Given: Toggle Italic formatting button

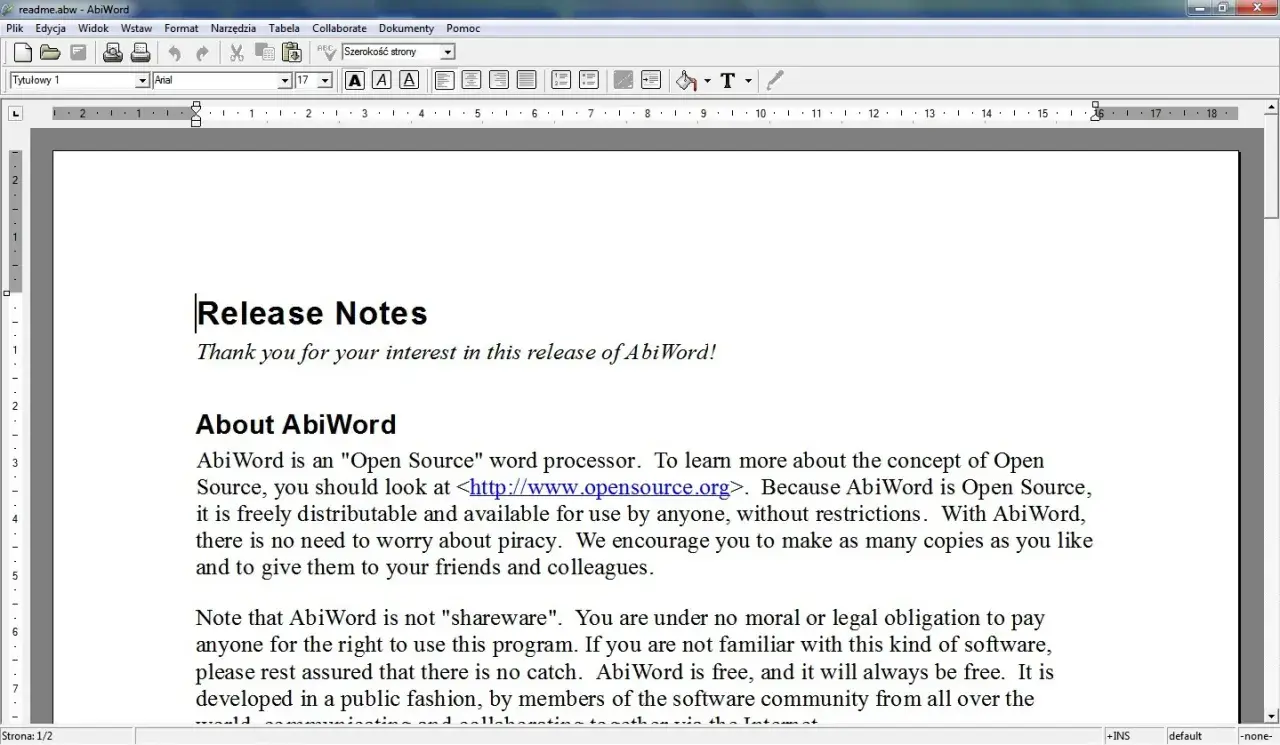Looking at the screenshot, I should [x=381, y=80].
